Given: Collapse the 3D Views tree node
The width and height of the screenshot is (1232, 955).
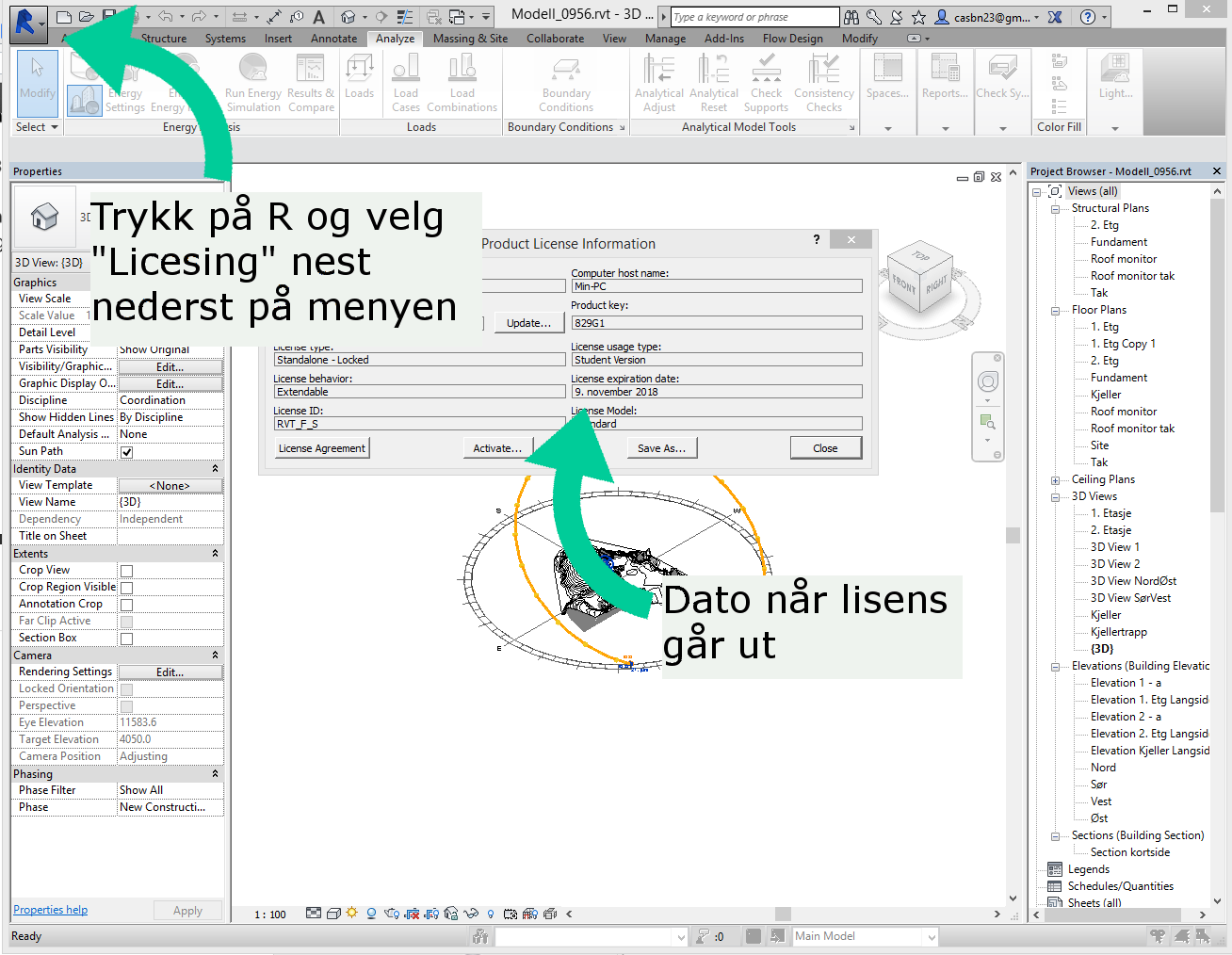Looking at the screenshot, I should pyautogui.click(x=1055, y=497).
